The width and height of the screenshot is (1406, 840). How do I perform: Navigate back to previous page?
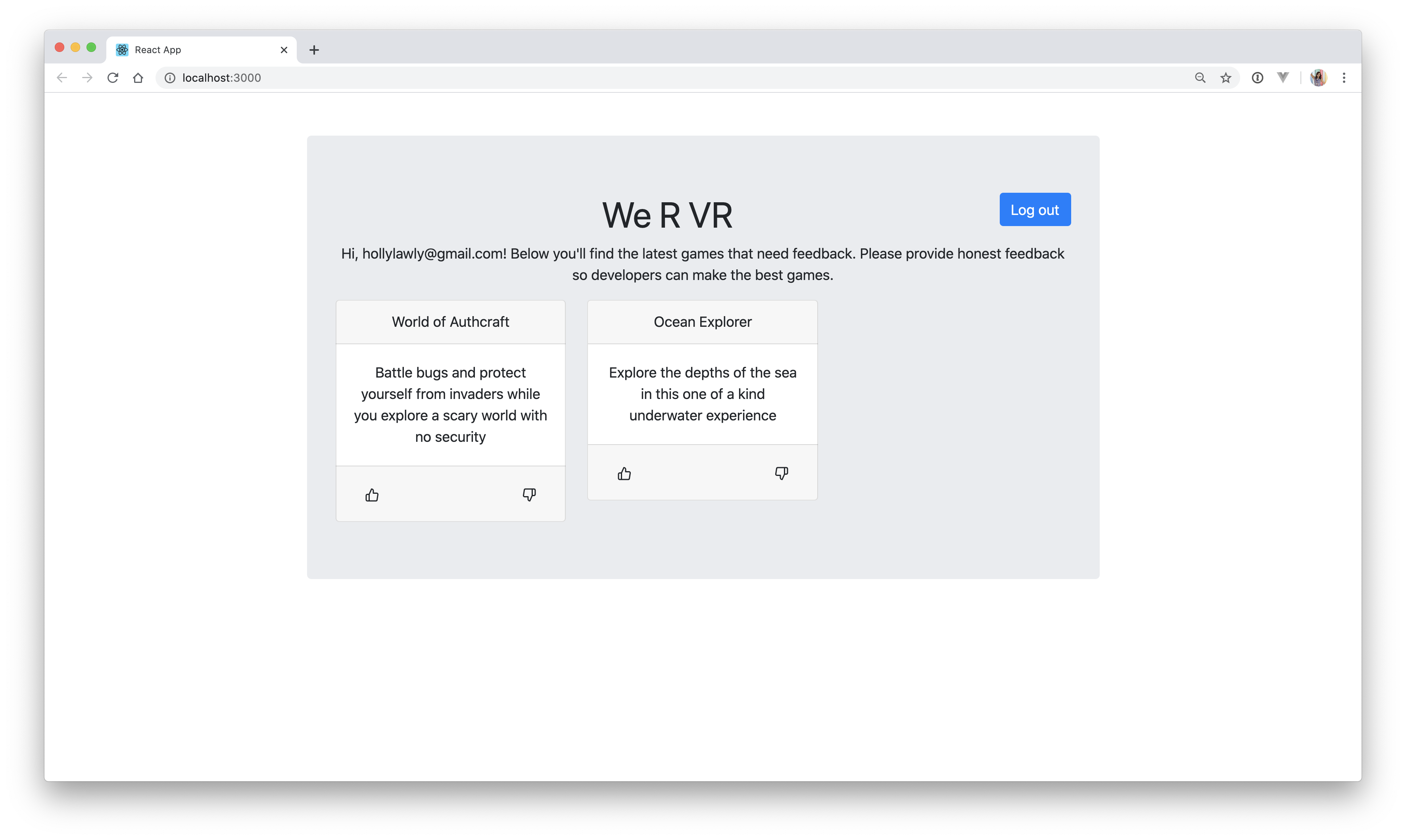click(62, 78)
